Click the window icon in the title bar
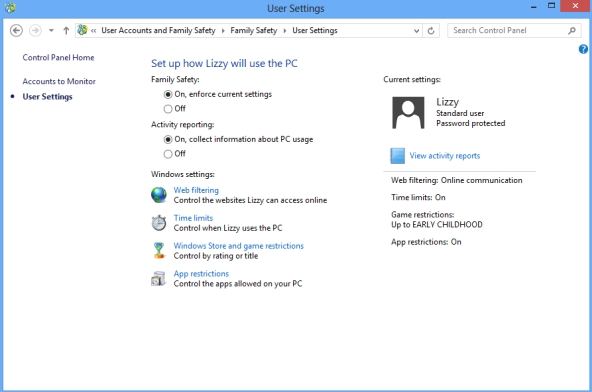The width and height of the screenshot is (592, 392). 10,8
